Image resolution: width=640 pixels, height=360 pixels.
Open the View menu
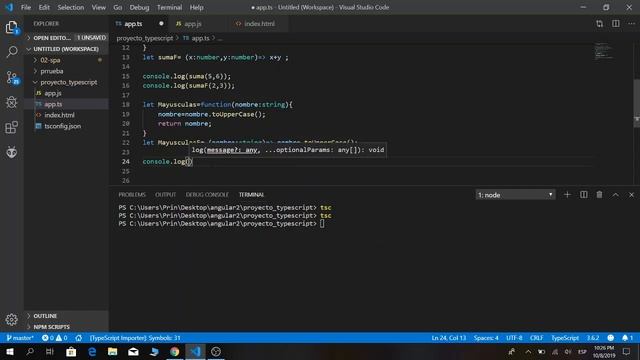point(98,7)
